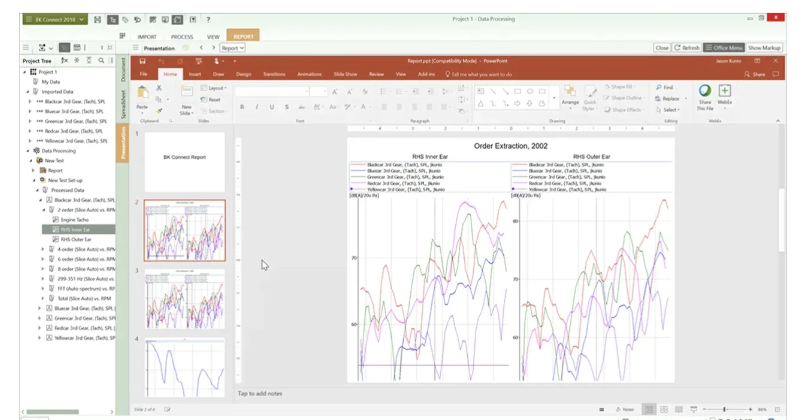Click the Reset button in Slides group
The width and height of the screenshot is (804, 420).
(x=211, y=99)
